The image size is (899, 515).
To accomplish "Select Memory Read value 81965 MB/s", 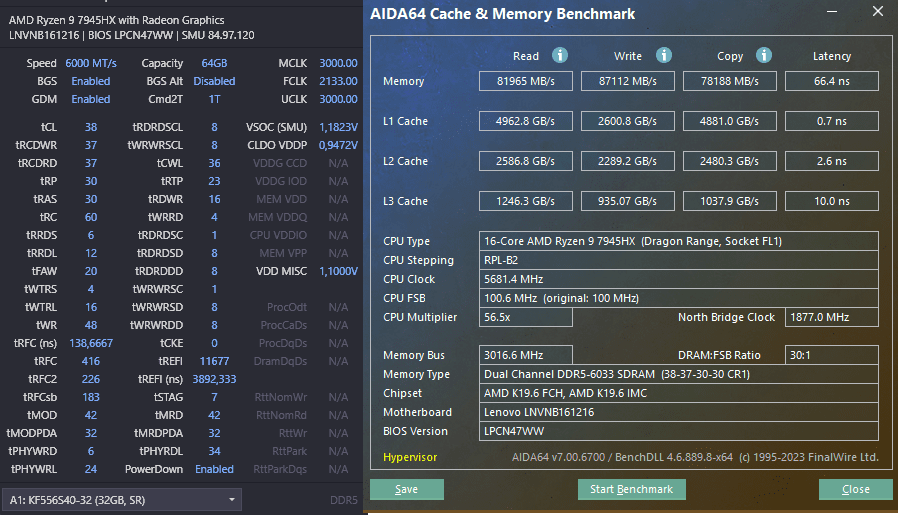I will click(526, 81).
